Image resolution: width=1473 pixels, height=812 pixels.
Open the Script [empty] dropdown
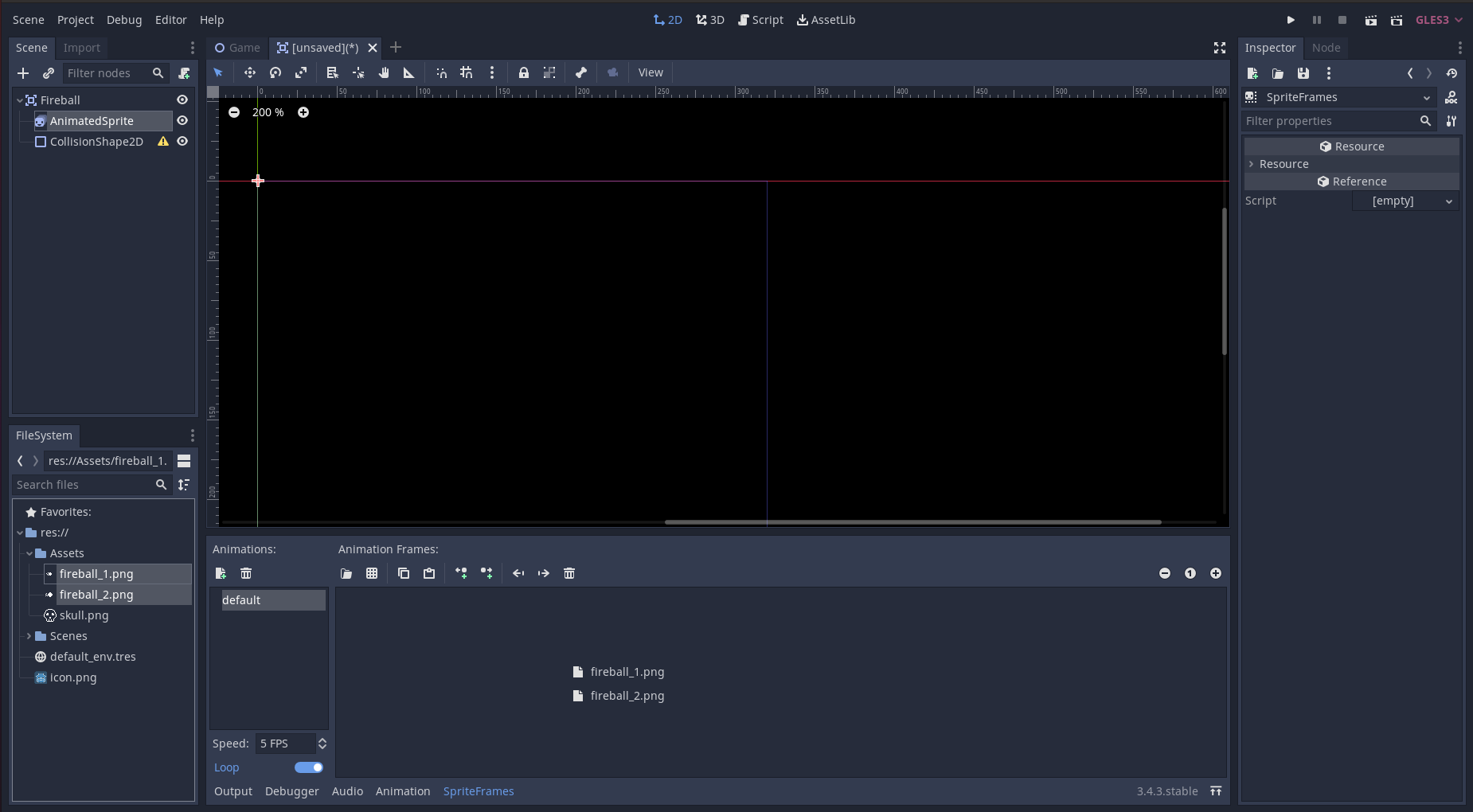click(x=1406, y=201)
